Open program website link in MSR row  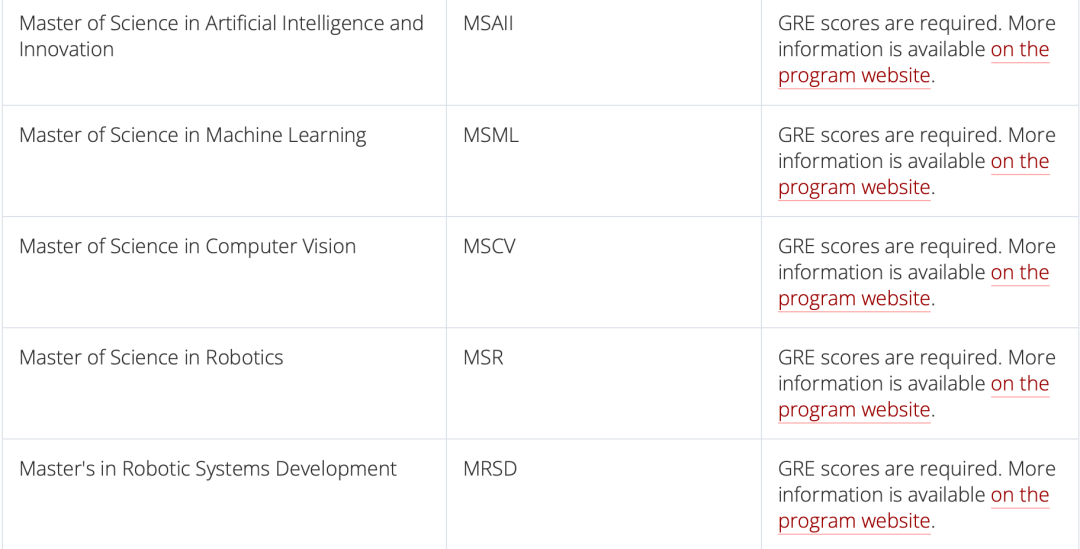click(854, 410)
